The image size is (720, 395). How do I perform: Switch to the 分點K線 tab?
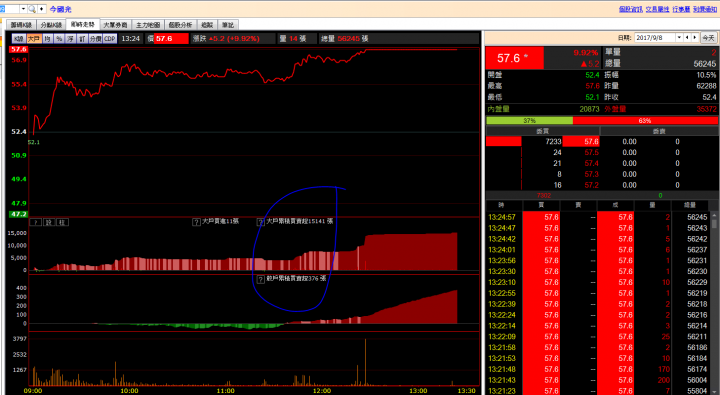(x=51, y=25)
